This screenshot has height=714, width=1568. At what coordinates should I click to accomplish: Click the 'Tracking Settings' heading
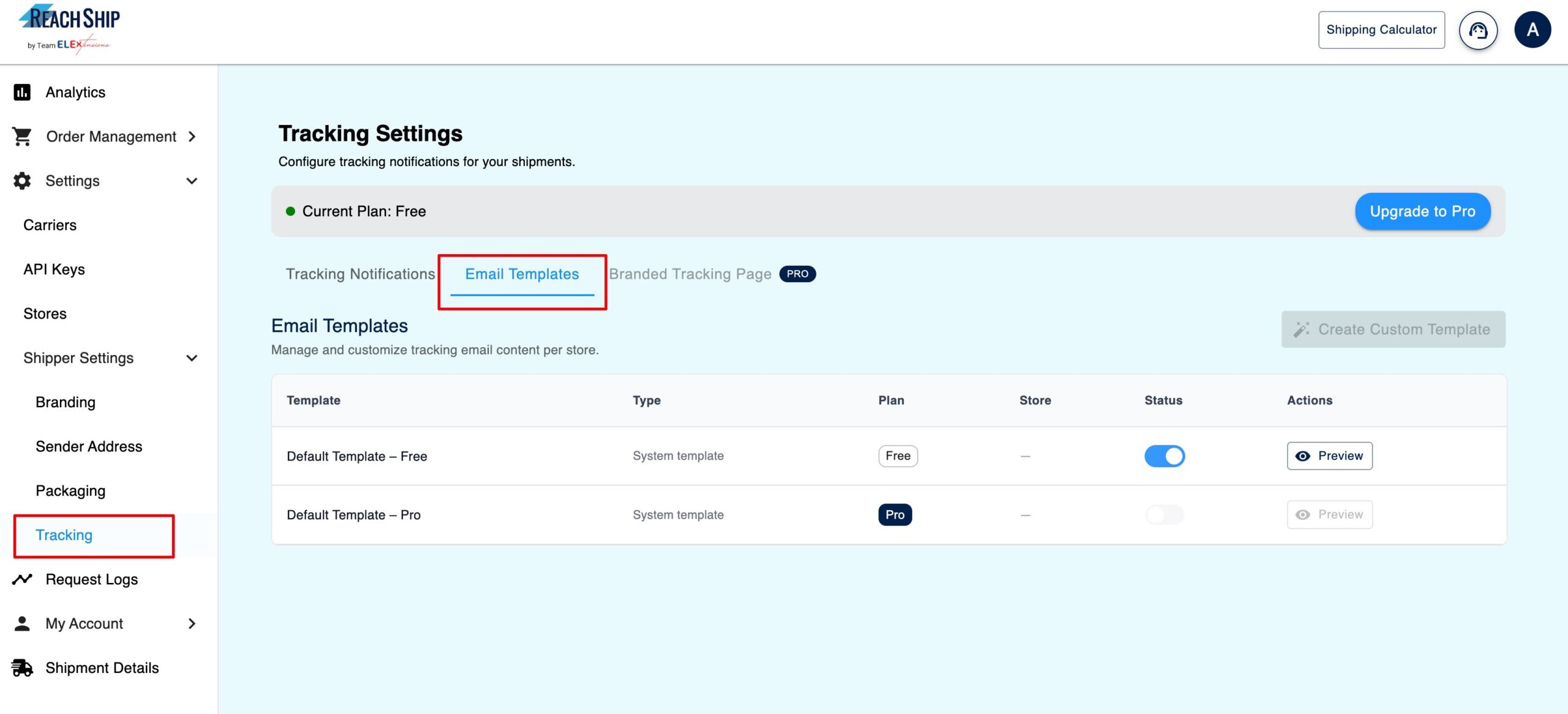(370, 133)
